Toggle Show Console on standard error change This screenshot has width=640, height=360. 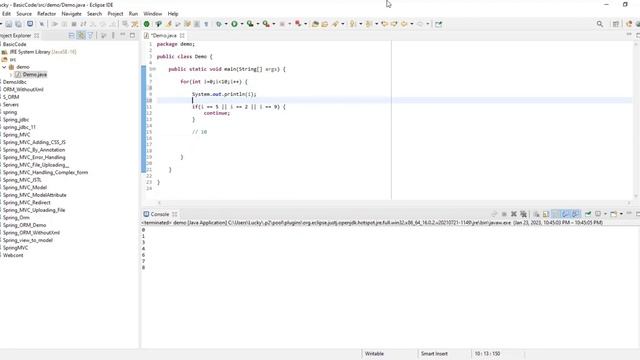pyautogui.click(x=575, y=214)
